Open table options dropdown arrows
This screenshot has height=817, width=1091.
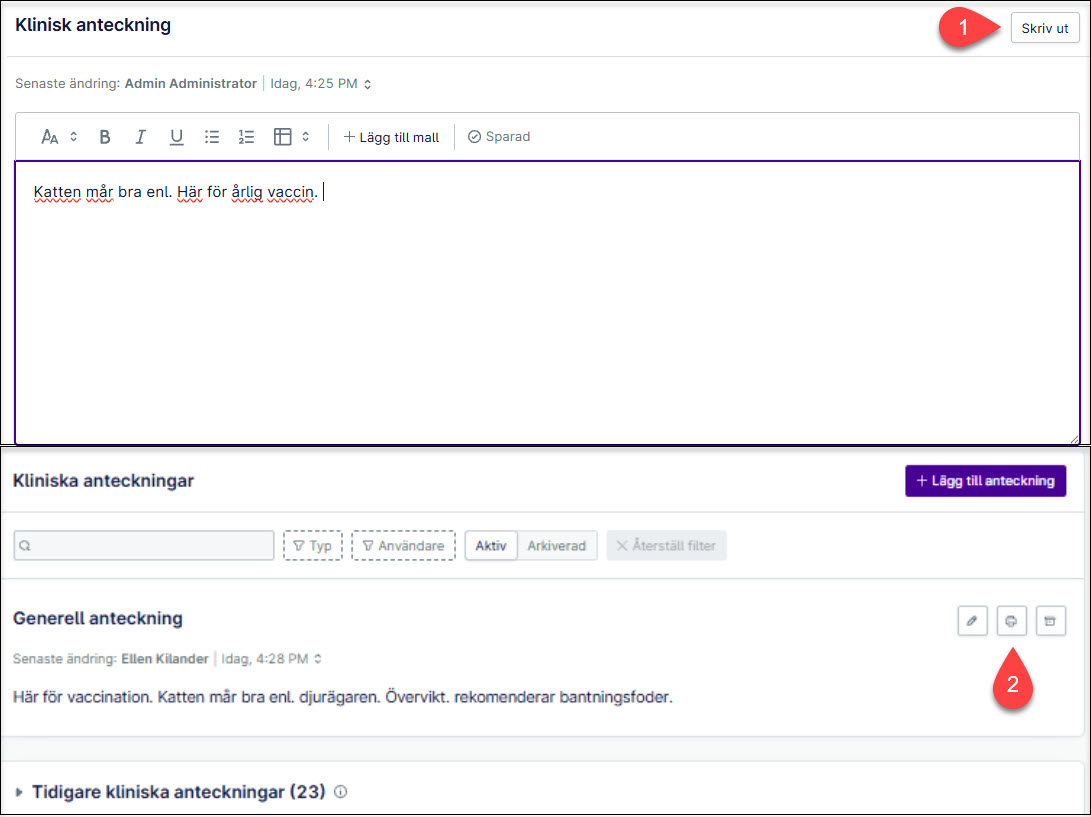[x=305, y=137]
